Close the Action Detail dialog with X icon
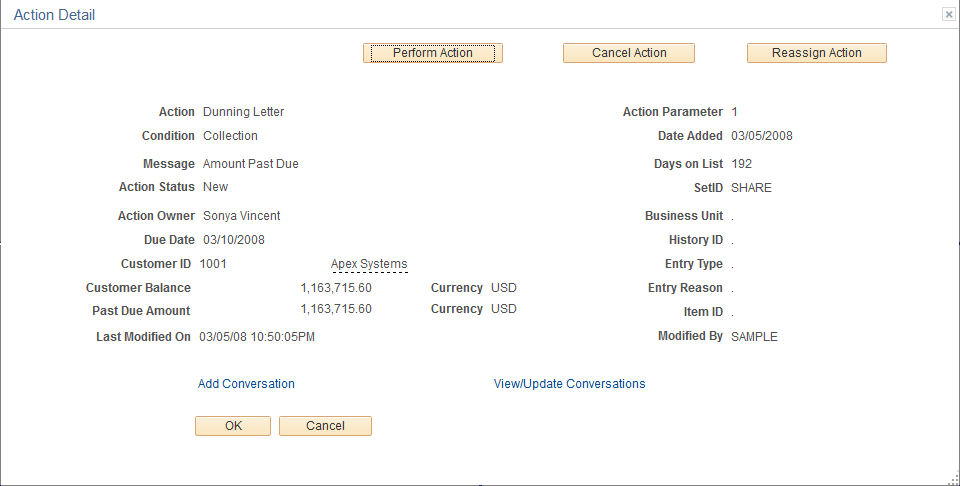The image size is (960, 486). coord(948,15)
